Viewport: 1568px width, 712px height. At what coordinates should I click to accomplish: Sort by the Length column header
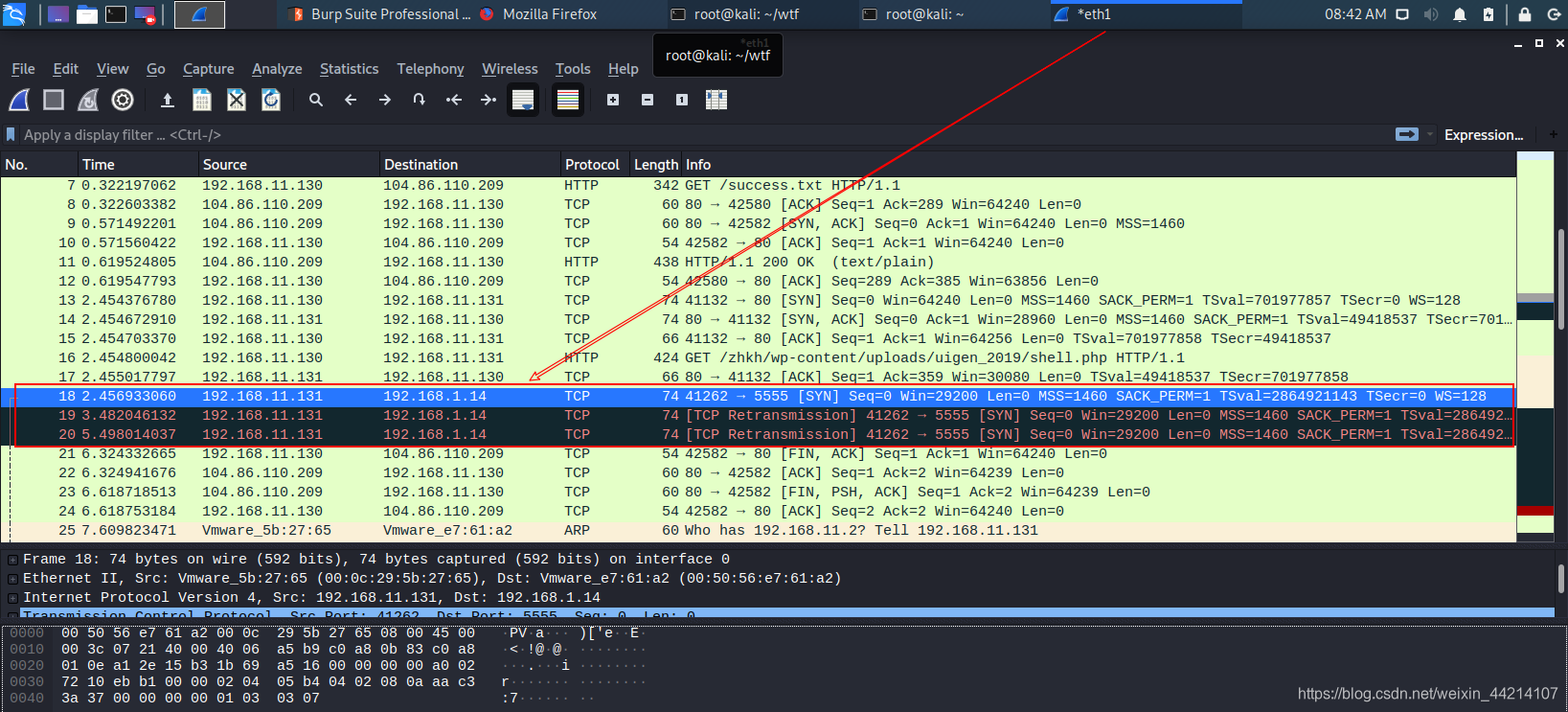(655, 165)
